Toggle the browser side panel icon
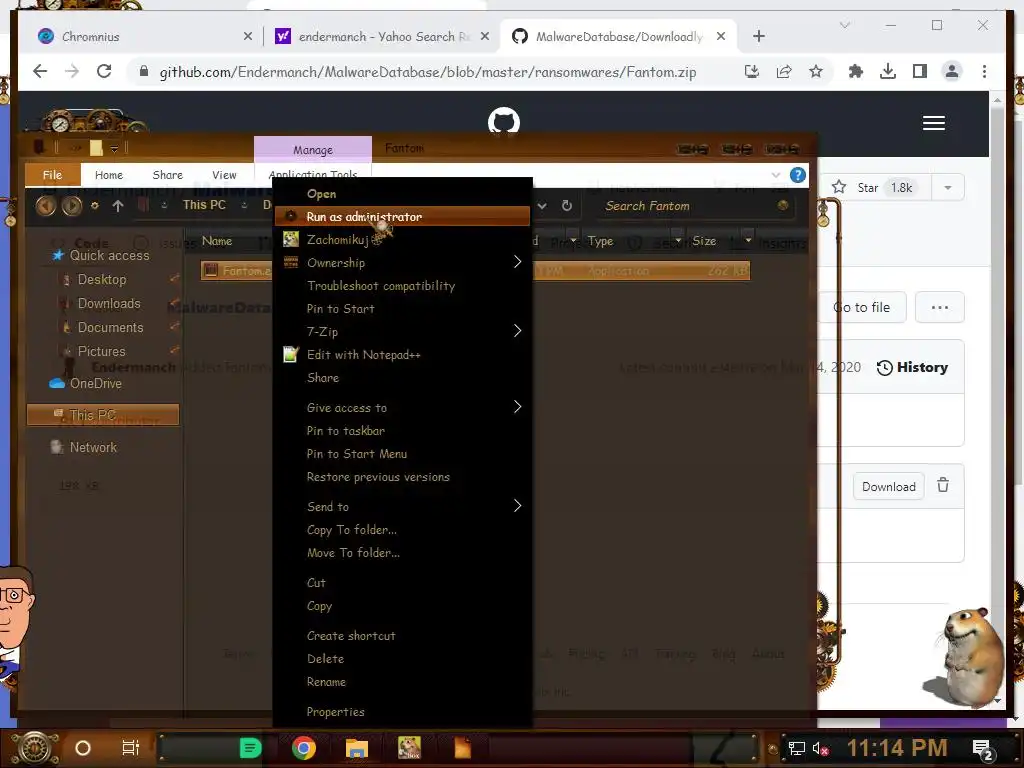 tap(920, 72)
